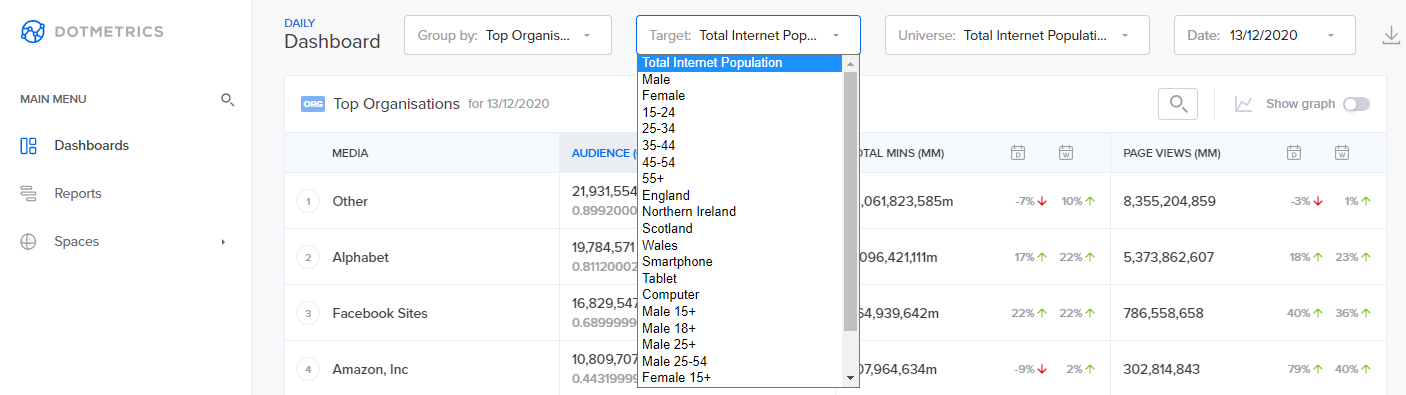This screenshot has height=395, width=1406.
Task: Click the daily change icon in Total Mins column
Action: (1018, 153)
